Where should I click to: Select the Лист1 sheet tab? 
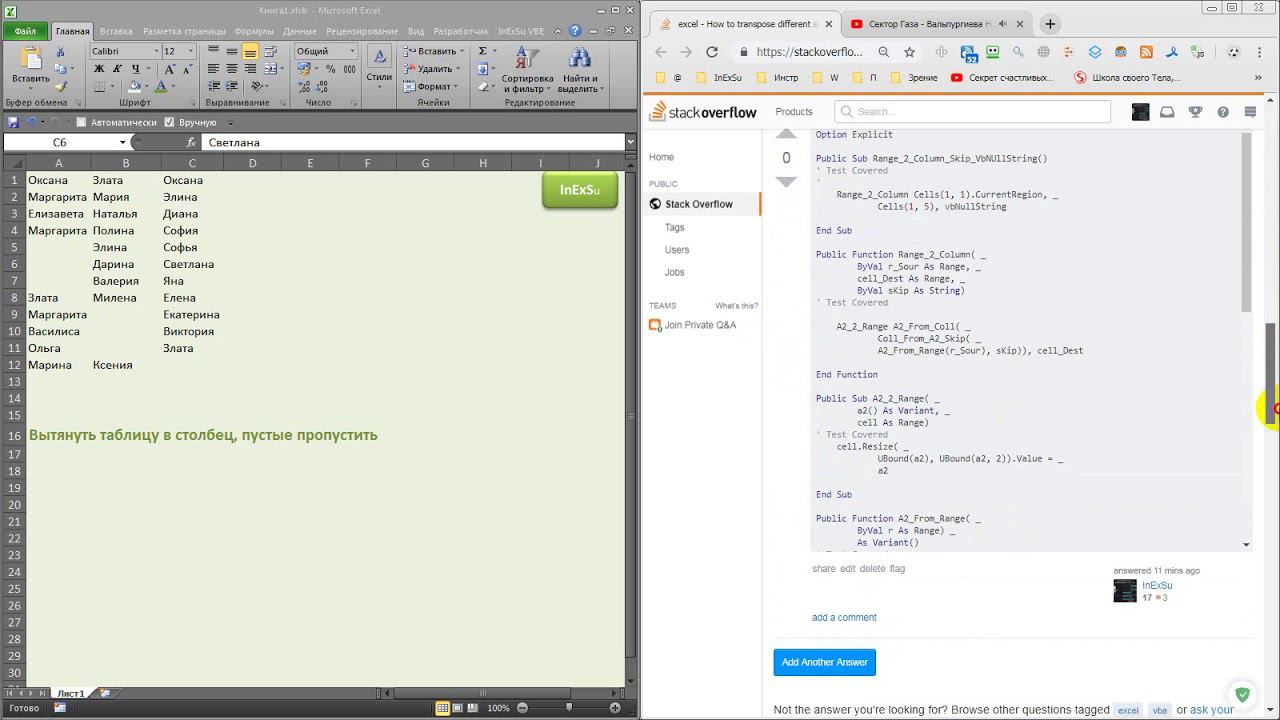[x=70, y=693]
